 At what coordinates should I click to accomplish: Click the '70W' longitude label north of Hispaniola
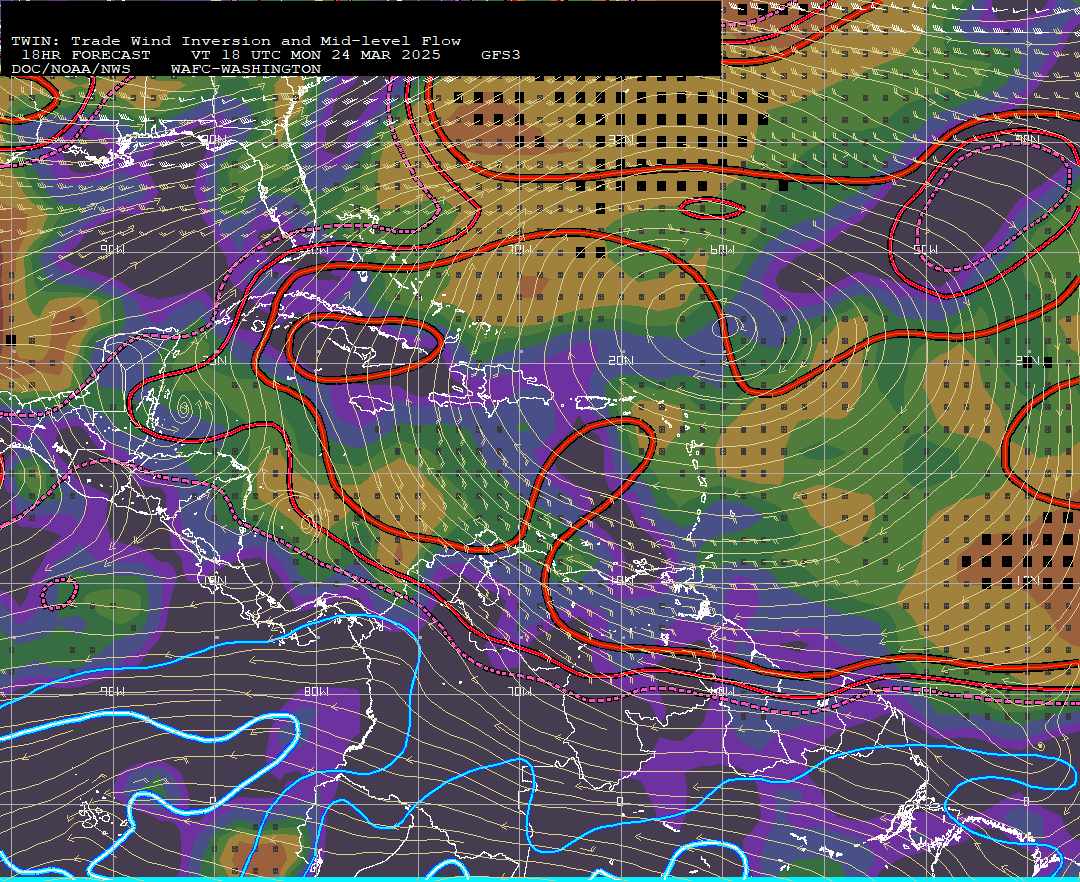click(520, 250)
